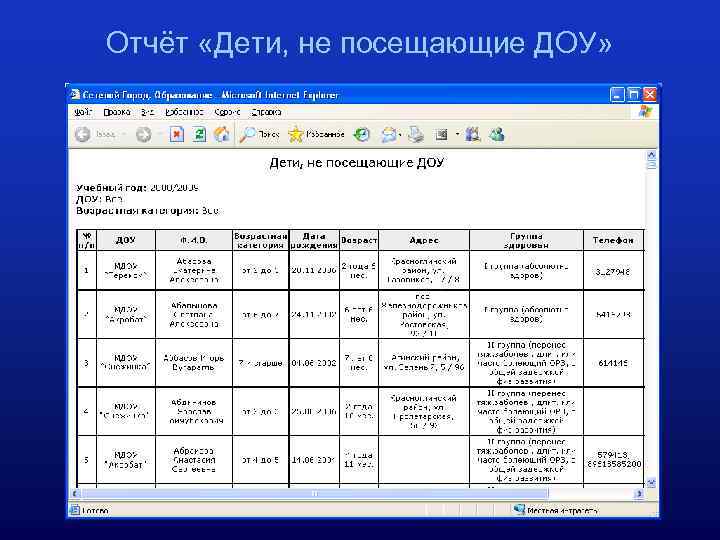Stop page loading with red X icon
The width and height of the screenshot is (720, 540).
tap(177, 134)
